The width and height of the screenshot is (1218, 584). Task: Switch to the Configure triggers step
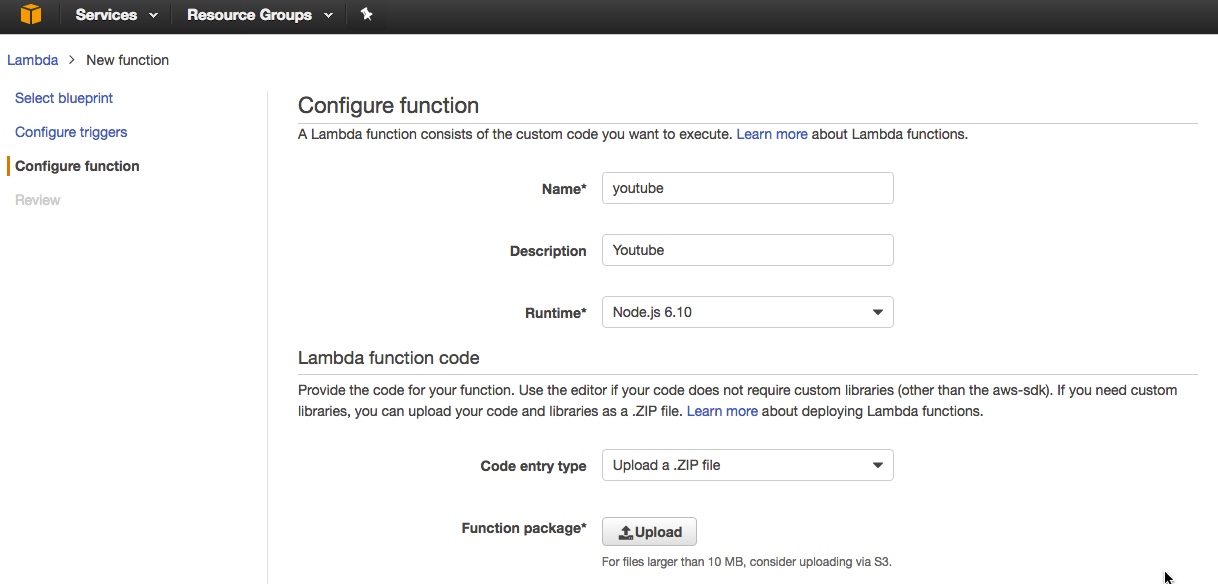[71, 132]
